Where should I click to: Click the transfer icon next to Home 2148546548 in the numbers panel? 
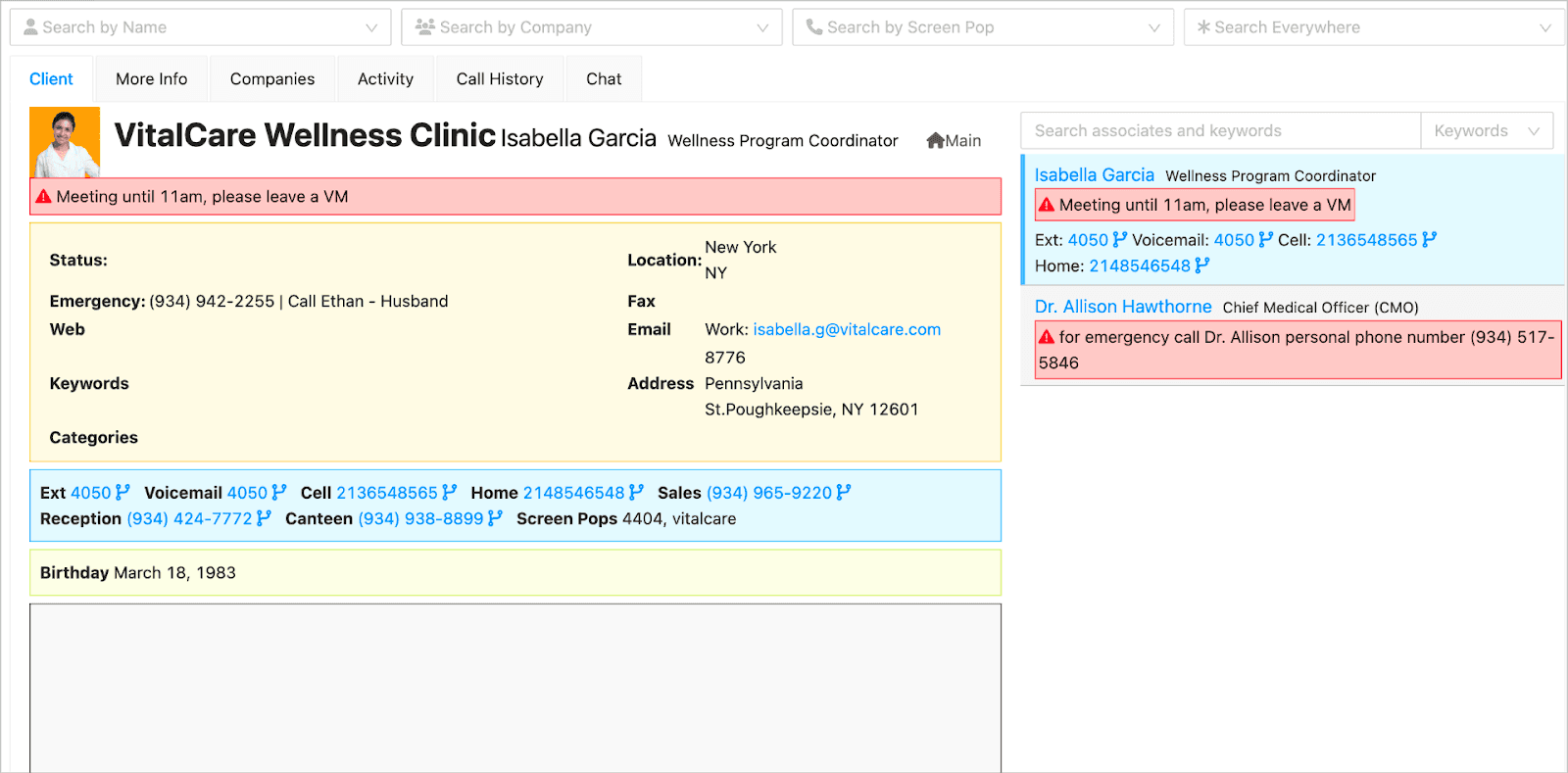click(636, 492)
